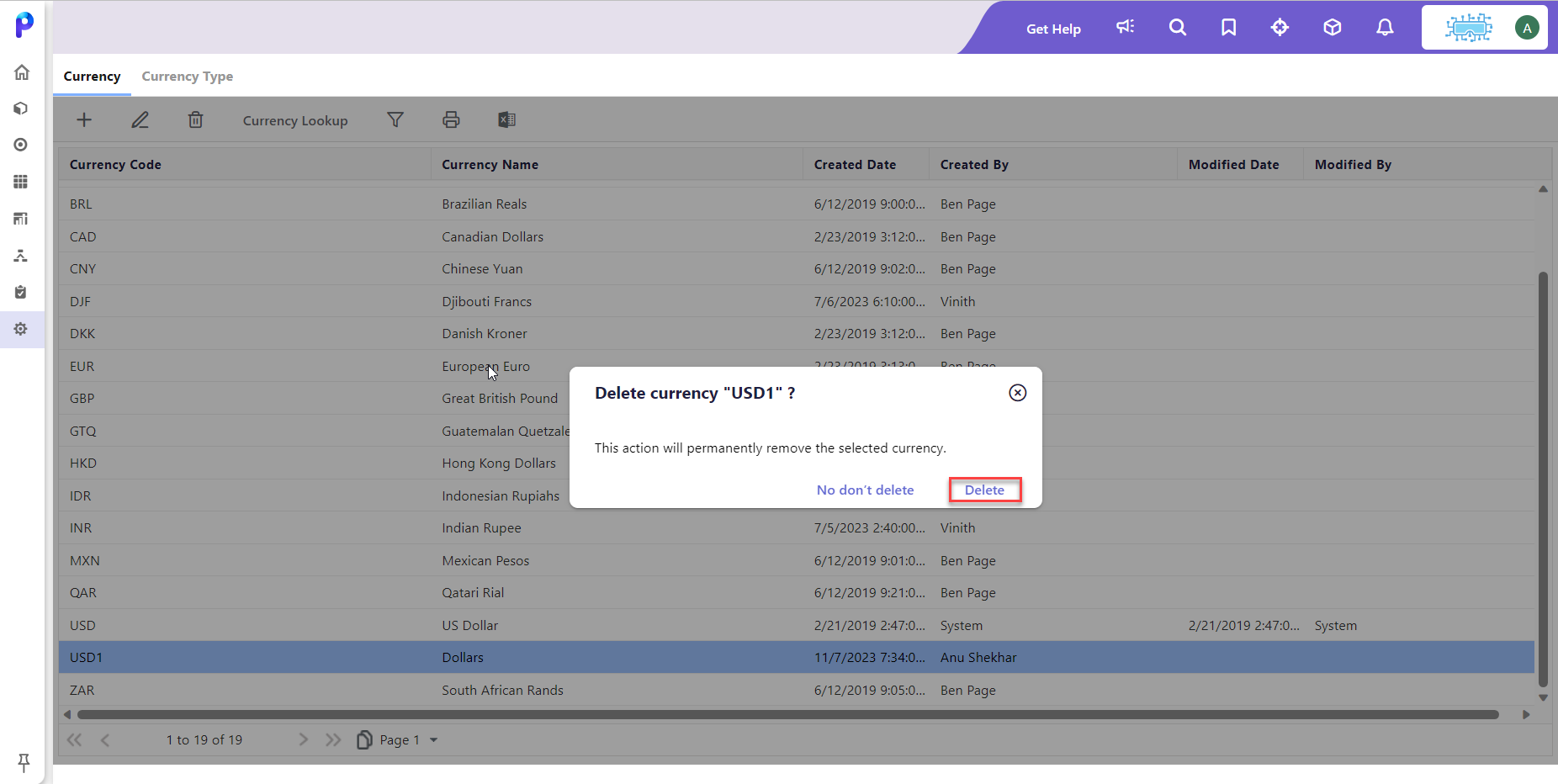Screen dimensions: 1558x784
Task: Click the horizontal scrollbar of the grid
Action: point(788,714)
